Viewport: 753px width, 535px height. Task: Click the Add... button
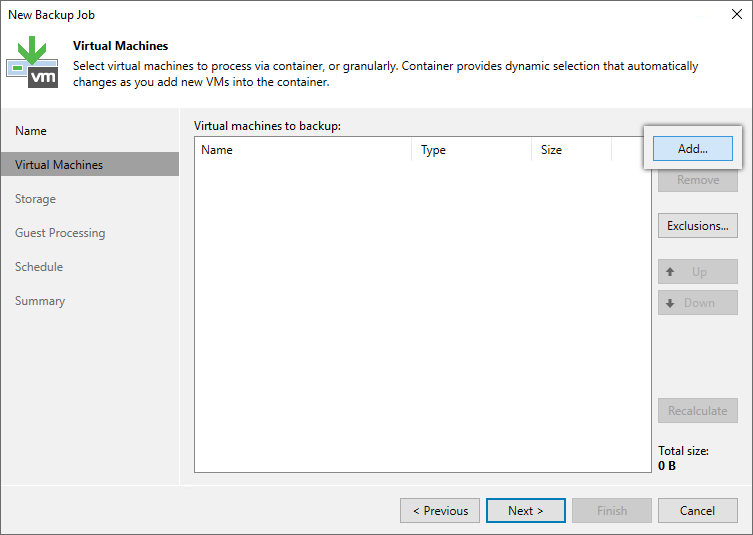[692, 148]
